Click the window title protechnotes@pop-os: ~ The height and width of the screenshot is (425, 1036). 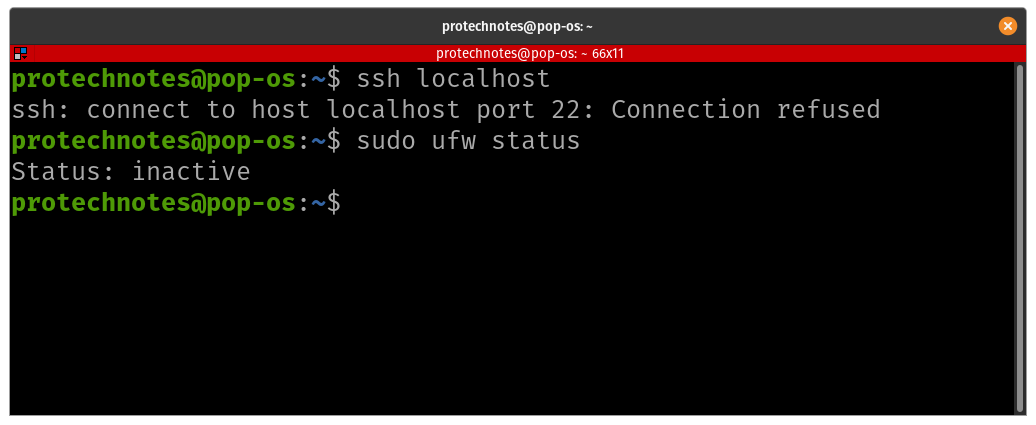(518, 26)
